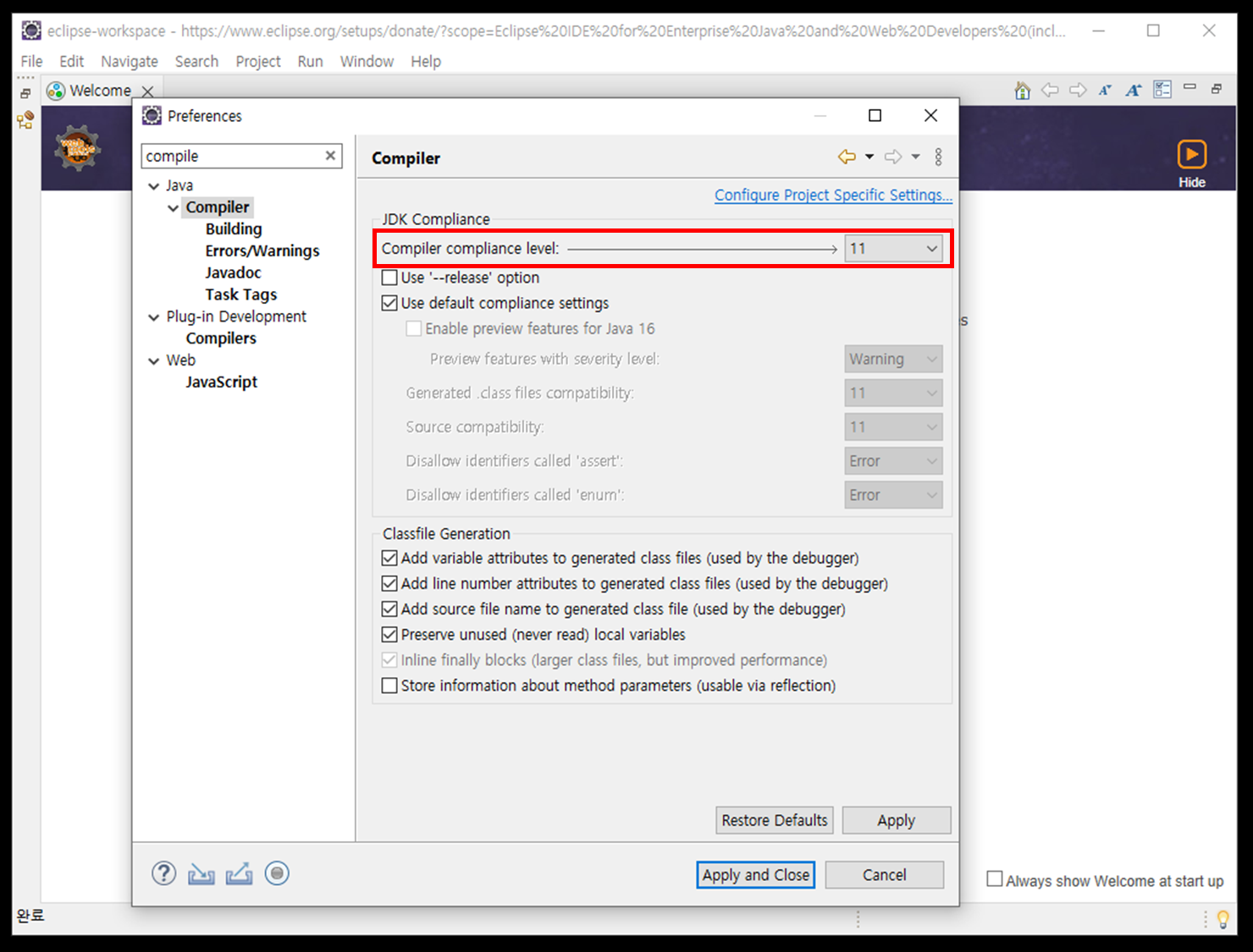1253x952 pixels.
Task: Click the Apply button
Action: pyautogui.click(x=897, y=820)
